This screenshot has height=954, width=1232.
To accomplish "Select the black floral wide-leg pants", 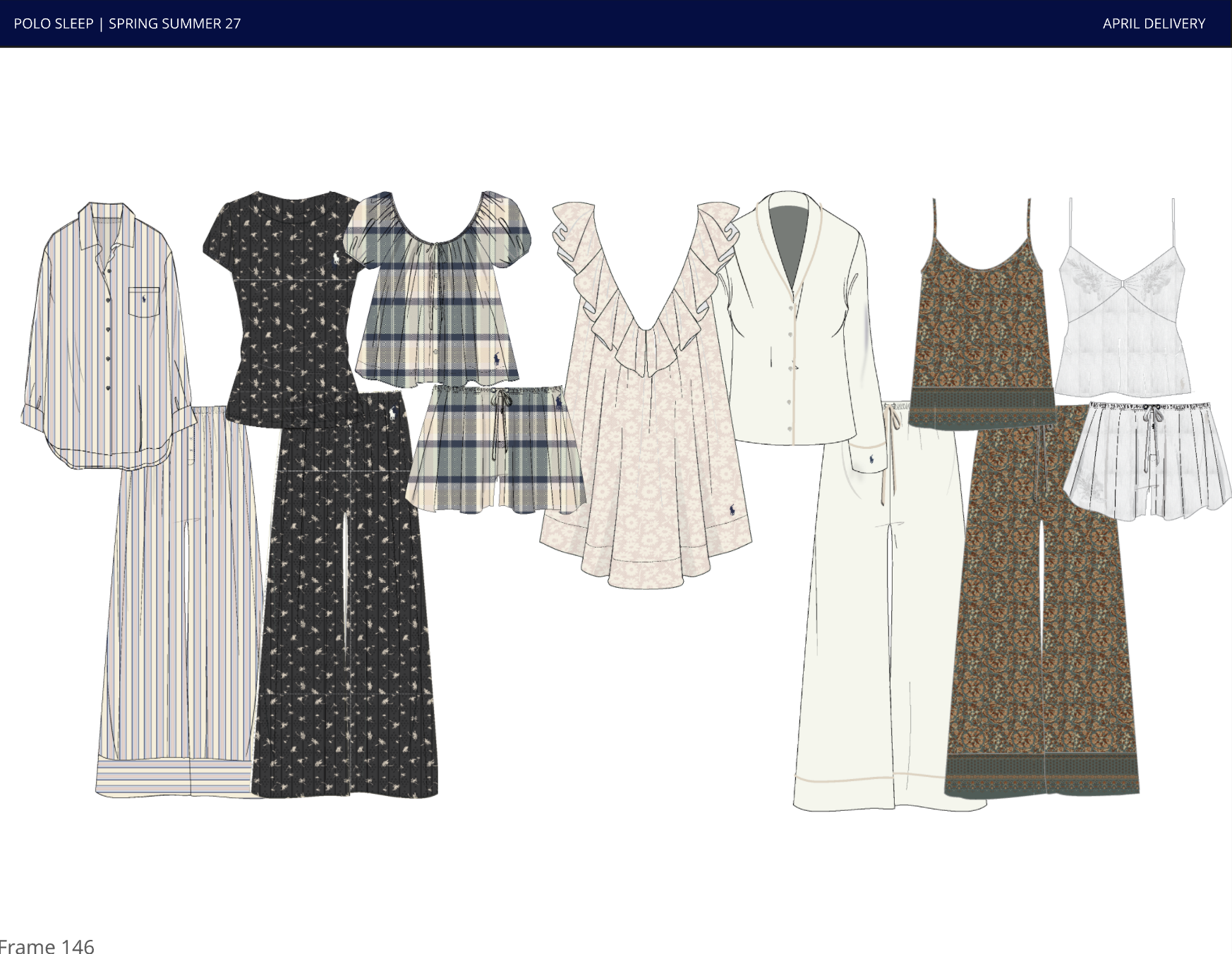I will pyautogui.click(x=344, y=593).
